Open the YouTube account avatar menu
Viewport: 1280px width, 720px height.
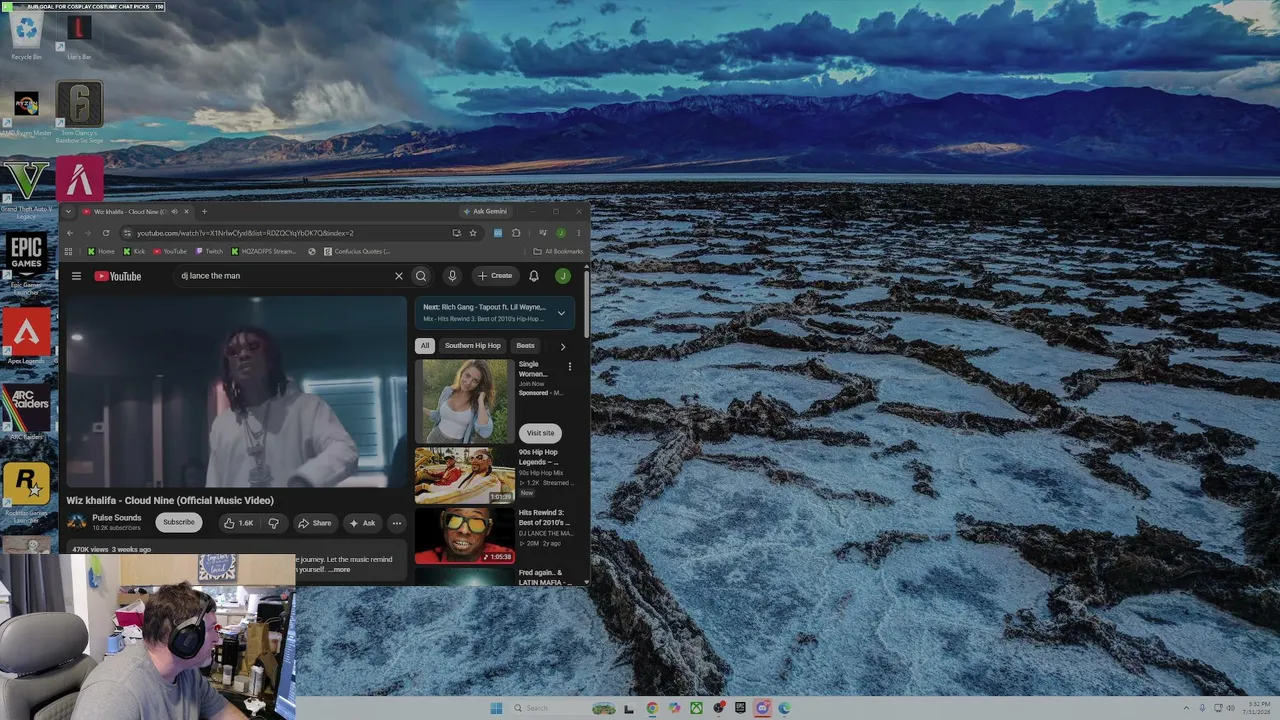point(563,276)
